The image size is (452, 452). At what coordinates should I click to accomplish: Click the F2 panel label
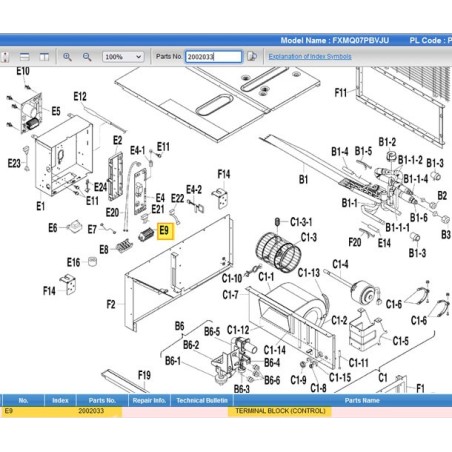(x=111, y=304)
